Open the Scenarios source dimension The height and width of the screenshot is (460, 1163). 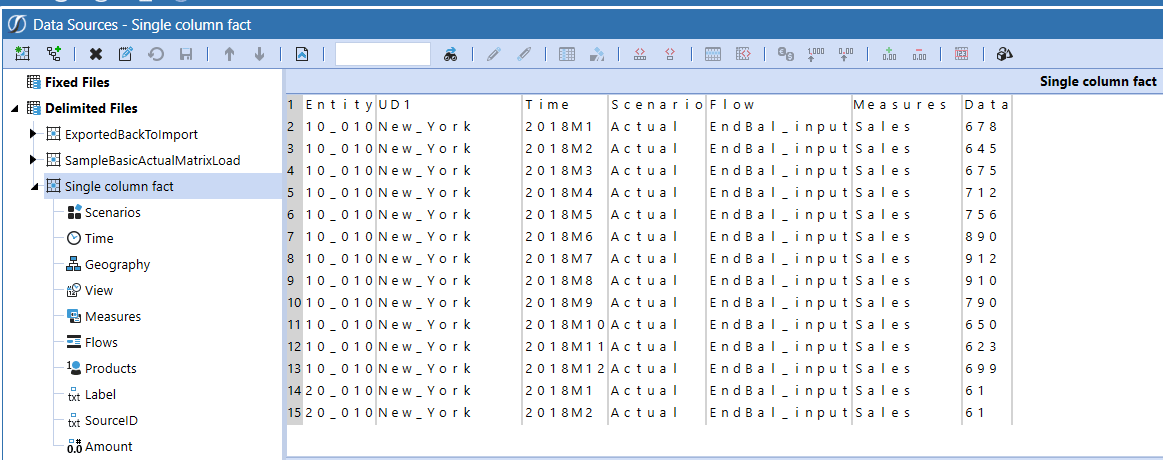113,213
